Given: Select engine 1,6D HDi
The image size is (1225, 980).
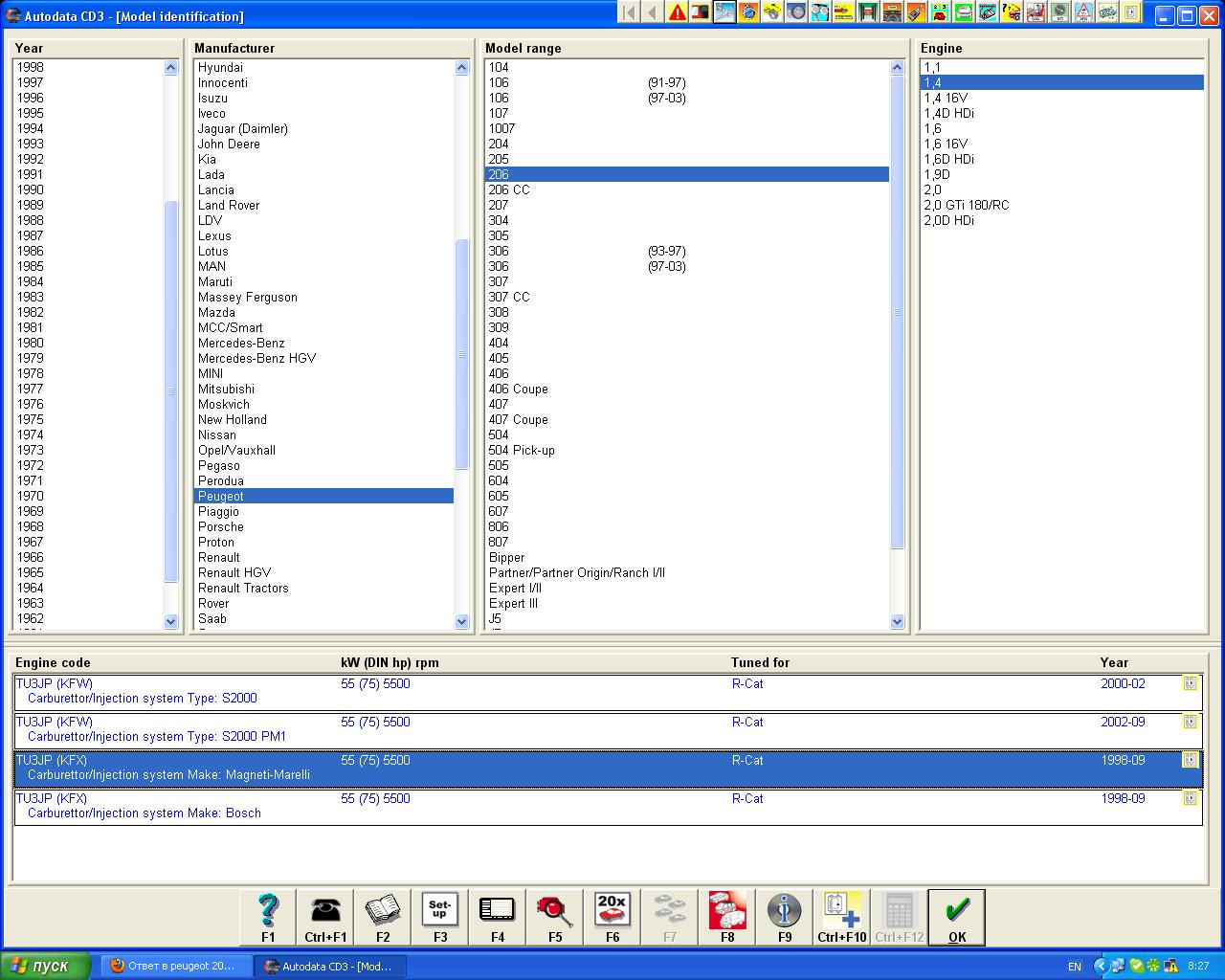Looking at the screenshot, I should pos(1062,159).
